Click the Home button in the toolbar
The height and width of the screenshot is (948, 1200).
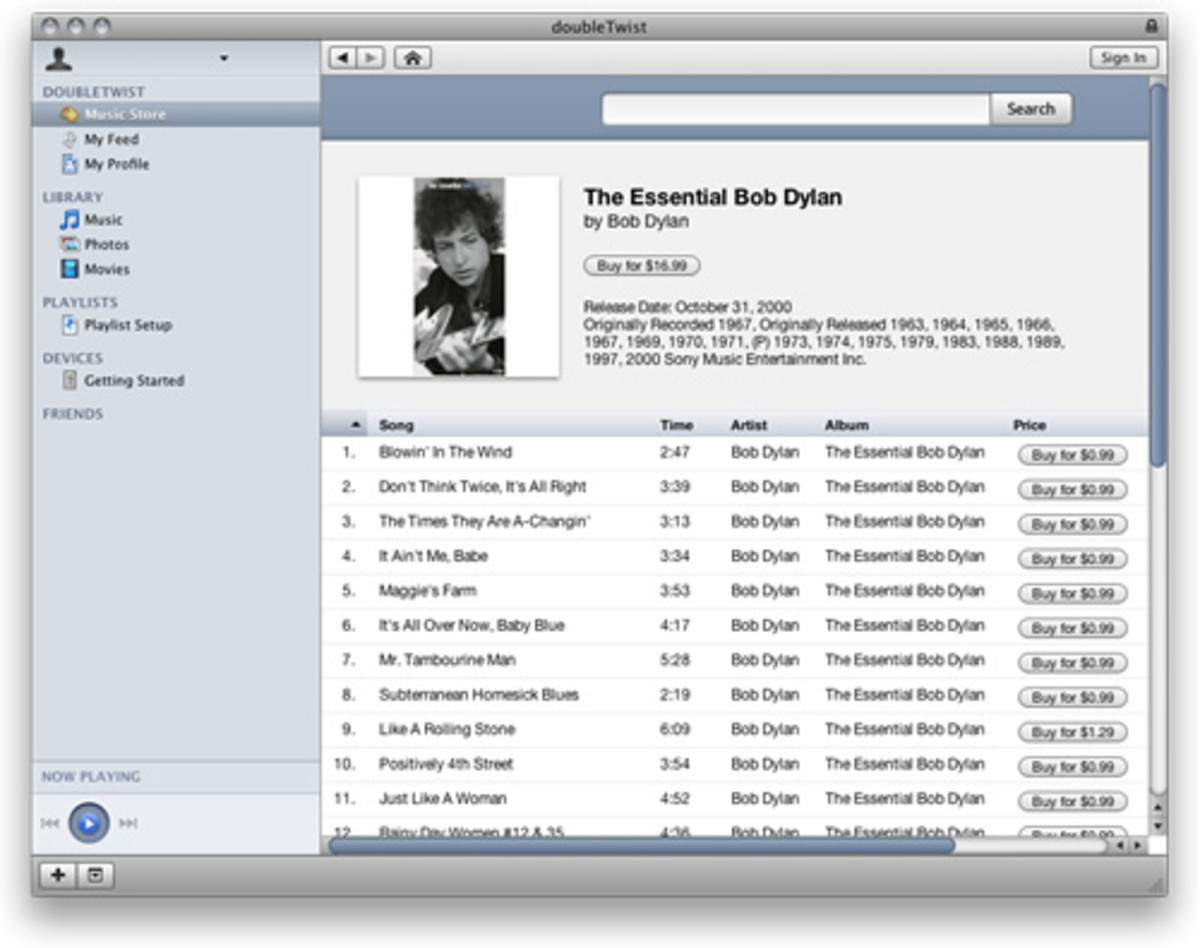tap(412, 58)
